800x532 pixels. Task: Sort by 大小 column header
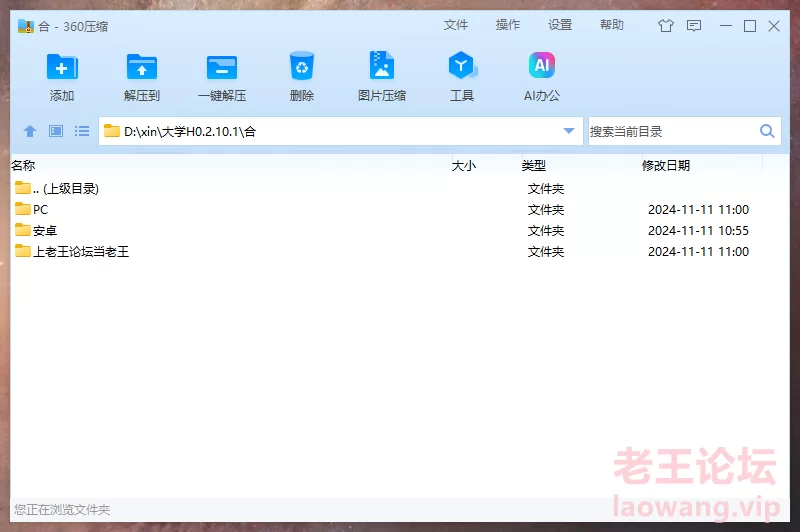click(x=464, y=165)
